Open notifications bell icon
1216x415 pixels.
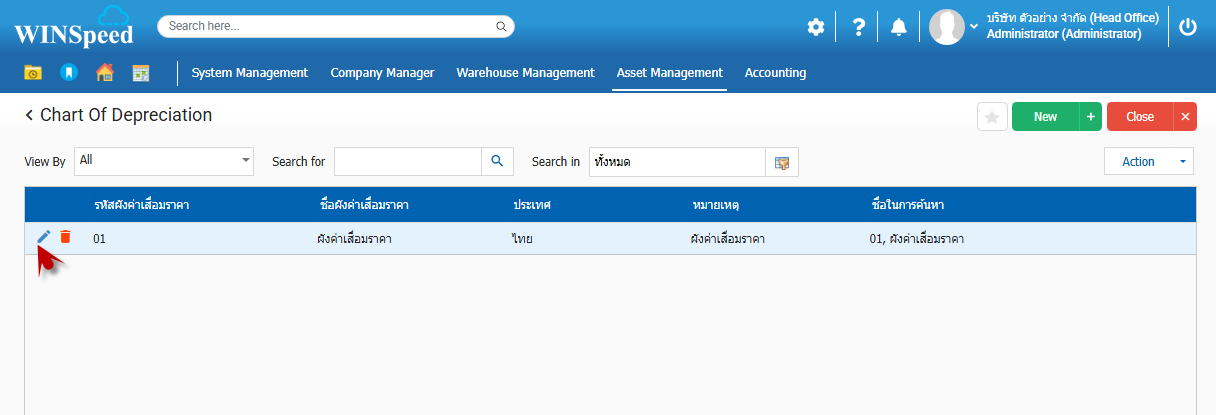click(899, 27)
